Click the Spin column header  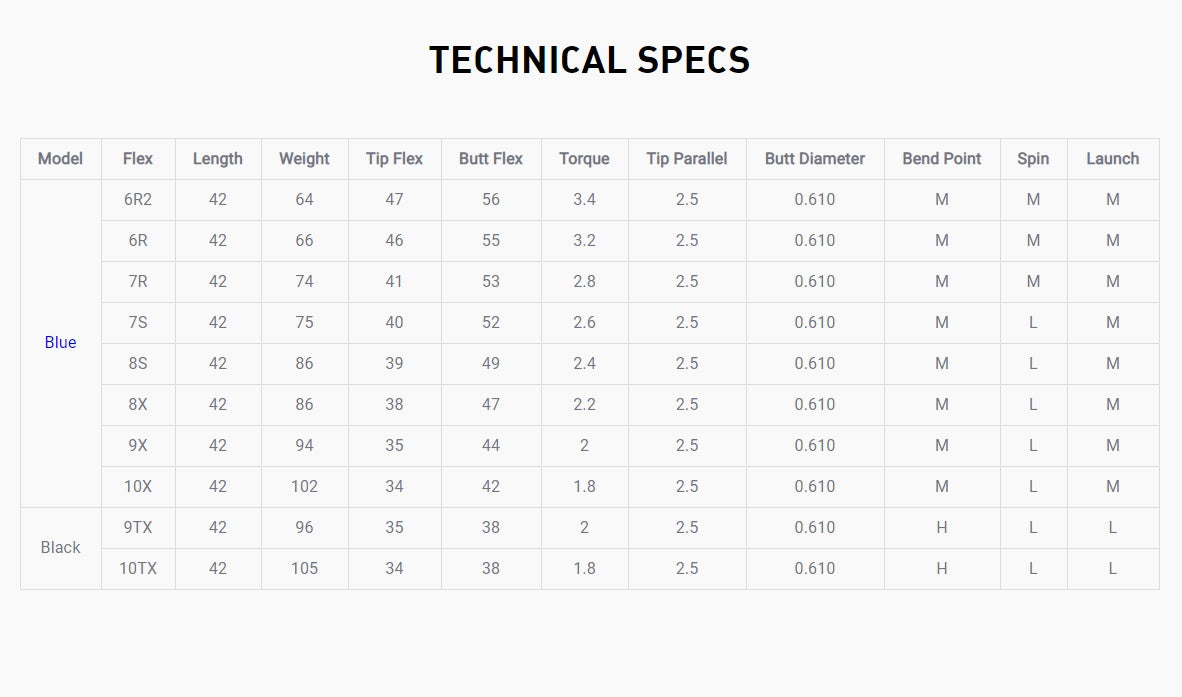[x=1033, y=159]
